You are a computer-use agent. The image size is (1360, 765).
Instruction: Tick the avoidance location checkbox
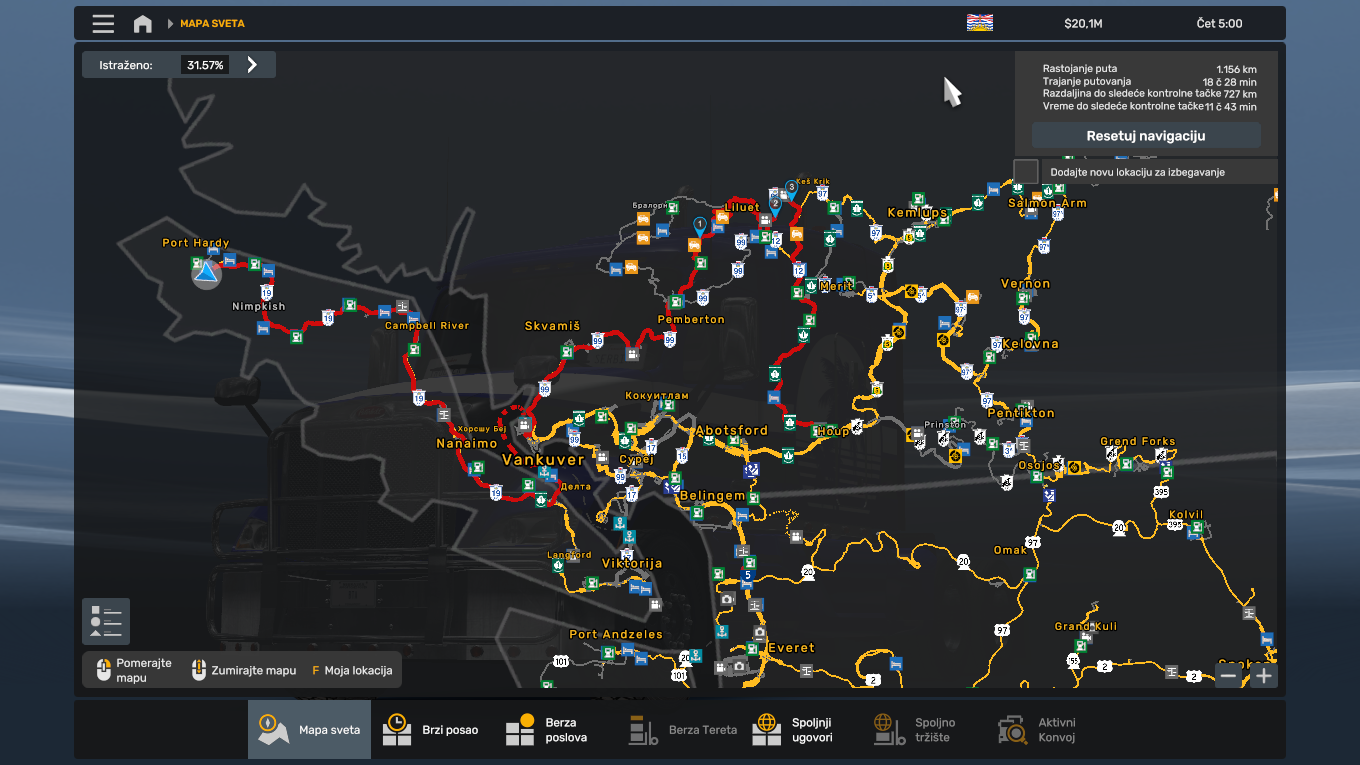pyautogui.click(x=1026, y=171)
